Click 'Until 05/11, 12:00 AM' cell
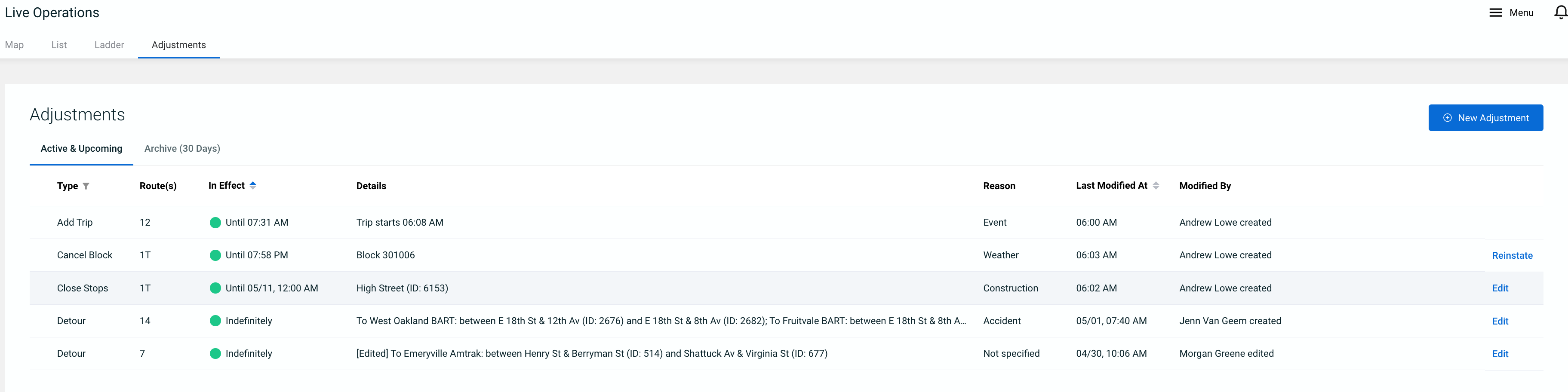Image resolution: width=1568 pixels, height=392 pixels. (x=271, y=288)
